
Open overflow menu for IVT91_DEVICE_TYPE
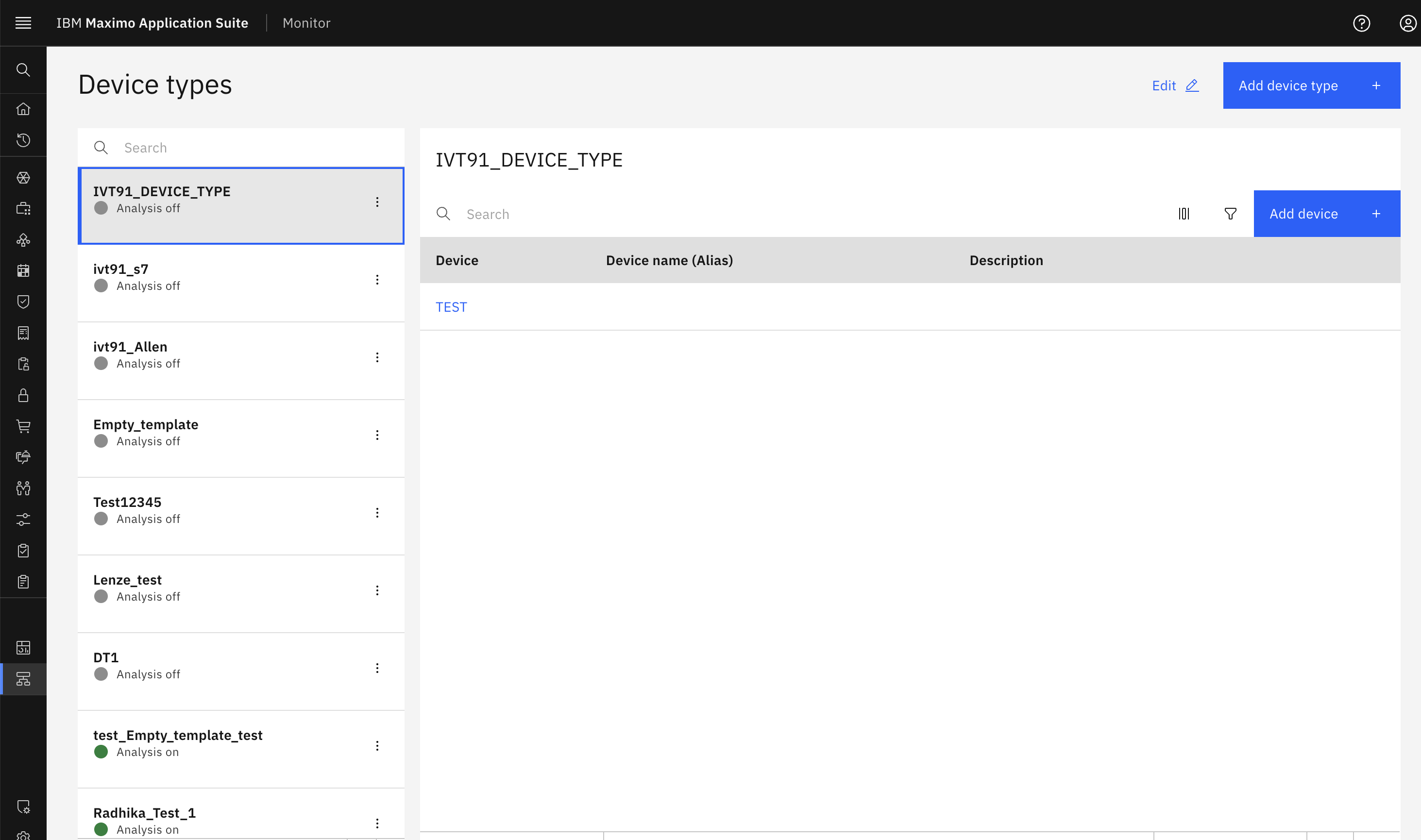coord(377,202)
